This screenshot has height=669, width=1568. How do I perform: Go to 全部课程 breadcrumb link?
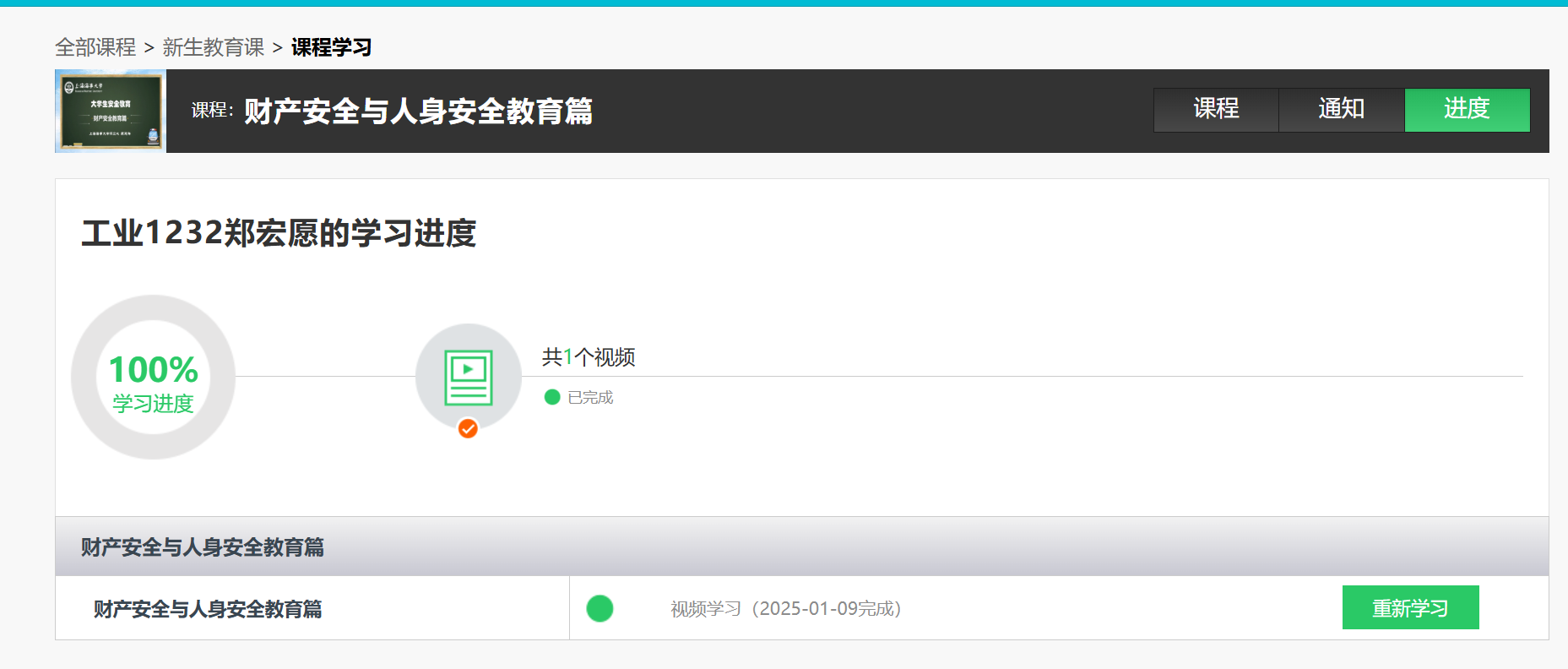click(x=95, y=47)
